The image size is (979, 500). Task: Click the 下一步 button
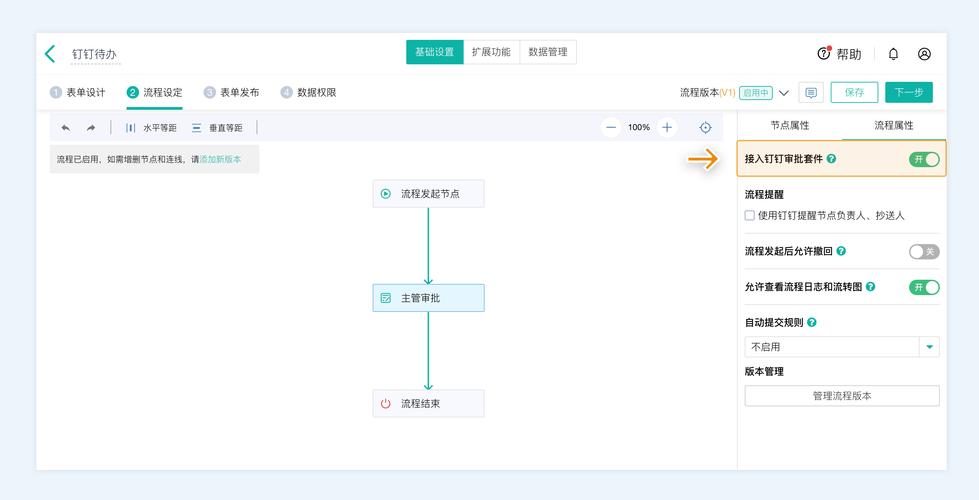909,92
